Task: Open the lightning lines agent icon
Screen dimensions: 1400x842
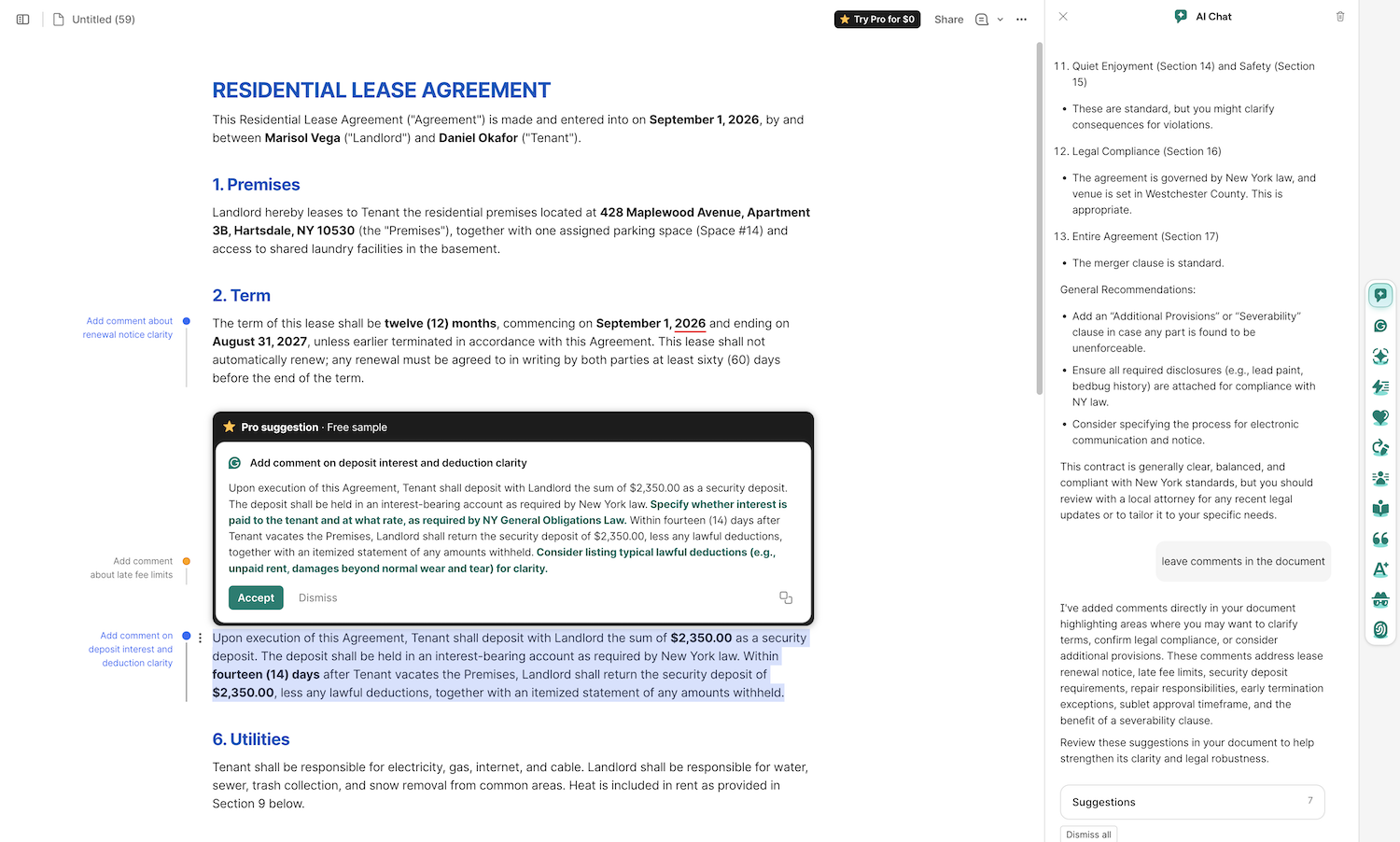Action: click(1380, 386)
